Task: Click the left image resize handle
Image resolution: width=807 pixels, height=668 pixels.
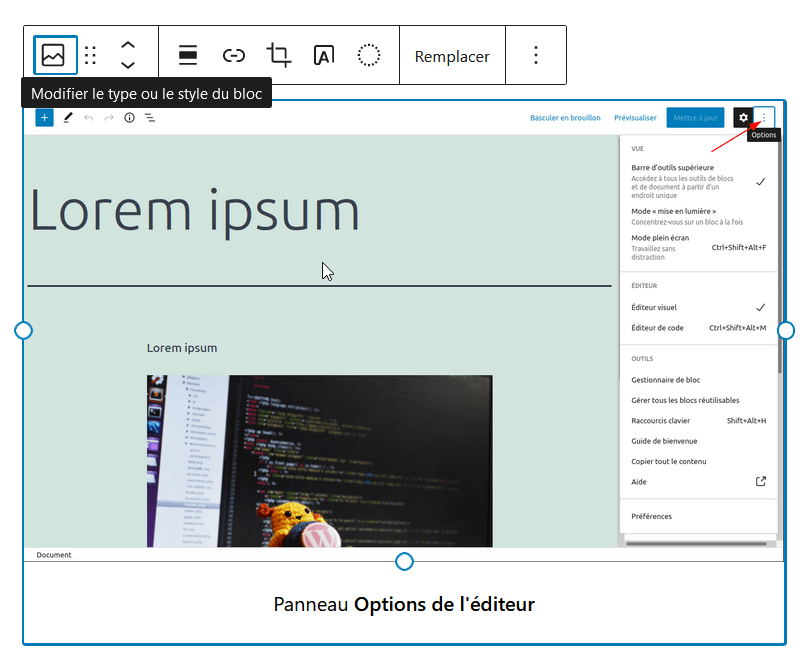Action: point(23,330)
